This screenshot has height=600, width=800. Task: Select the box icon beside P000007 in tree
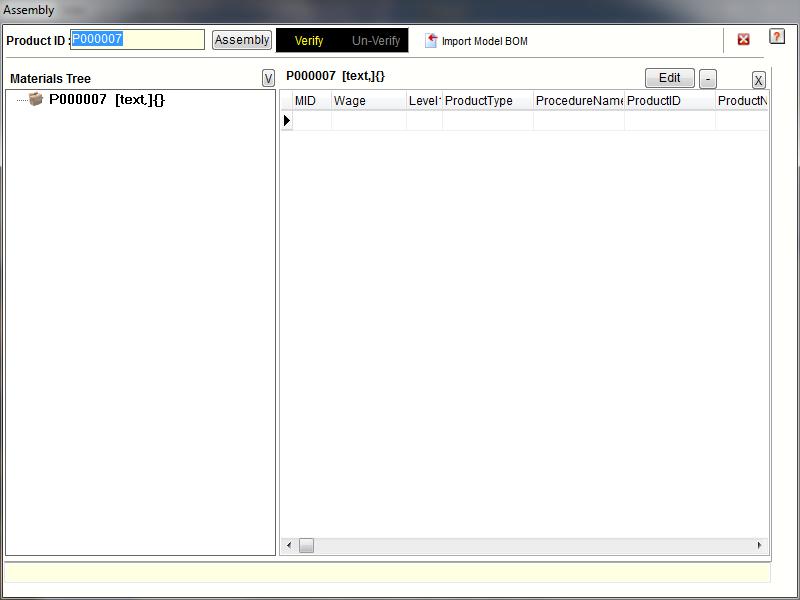pos(36,99)
